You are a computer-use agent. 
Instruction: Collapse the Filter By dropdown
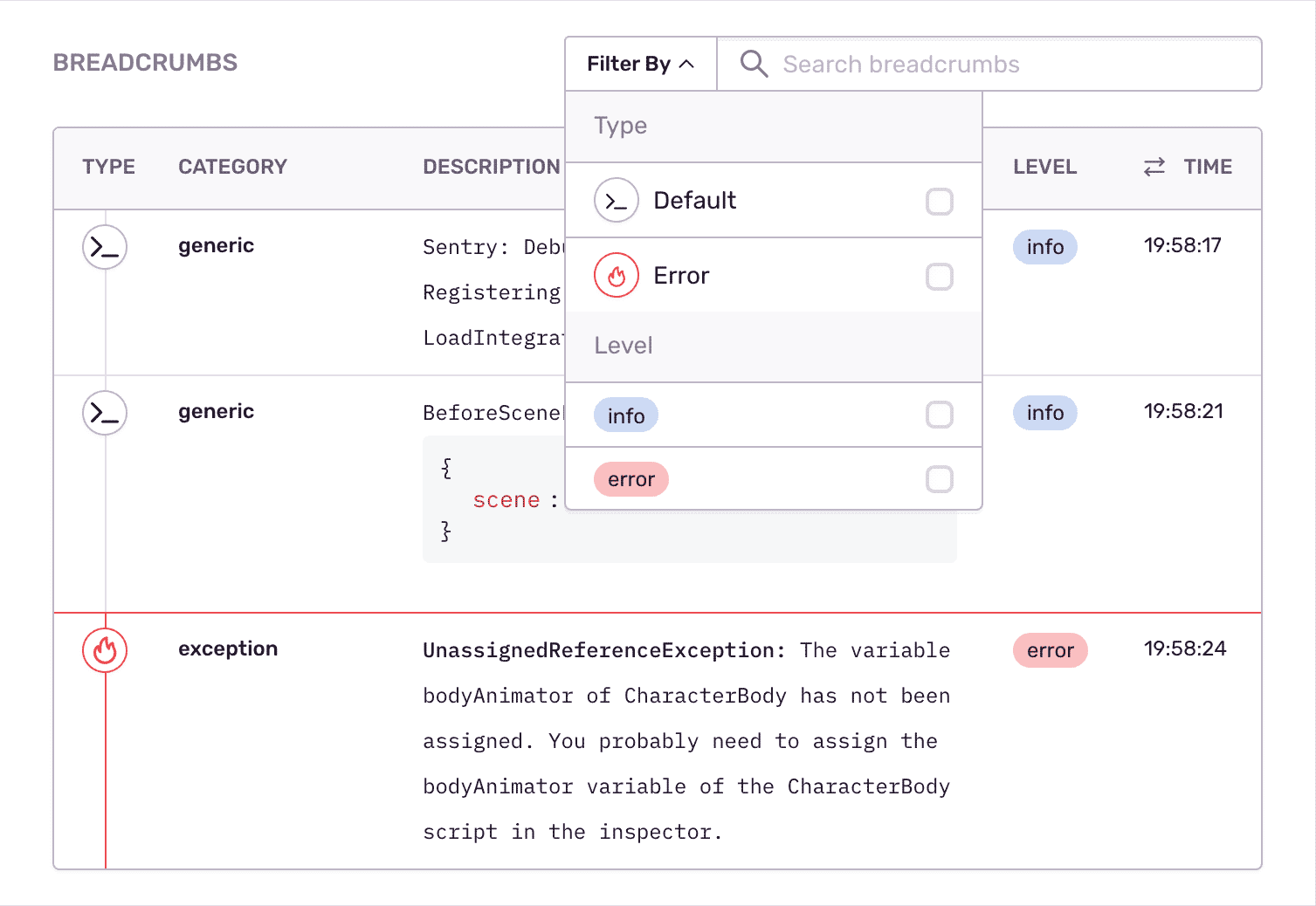640,64
